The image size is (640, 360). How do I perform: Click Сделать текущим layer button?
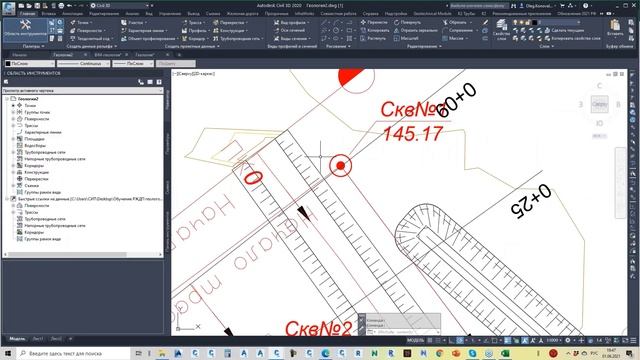tap(564, 30)
